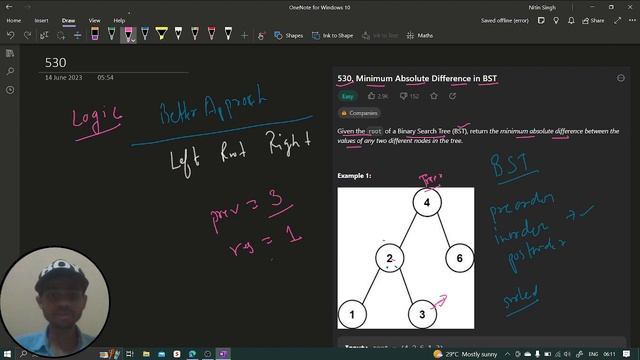Click the Saved offline (error) status
This screenshot has width=640, height=360.
(x=504, y=20)
